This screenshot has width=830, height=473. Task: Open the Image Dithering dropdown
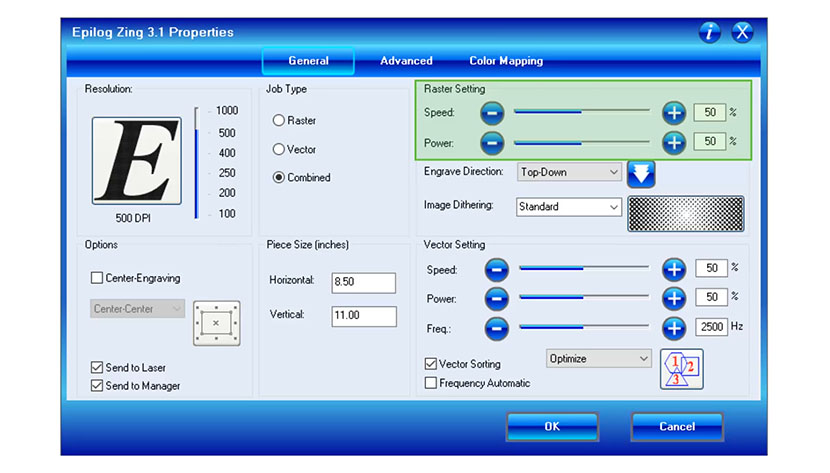569,207
